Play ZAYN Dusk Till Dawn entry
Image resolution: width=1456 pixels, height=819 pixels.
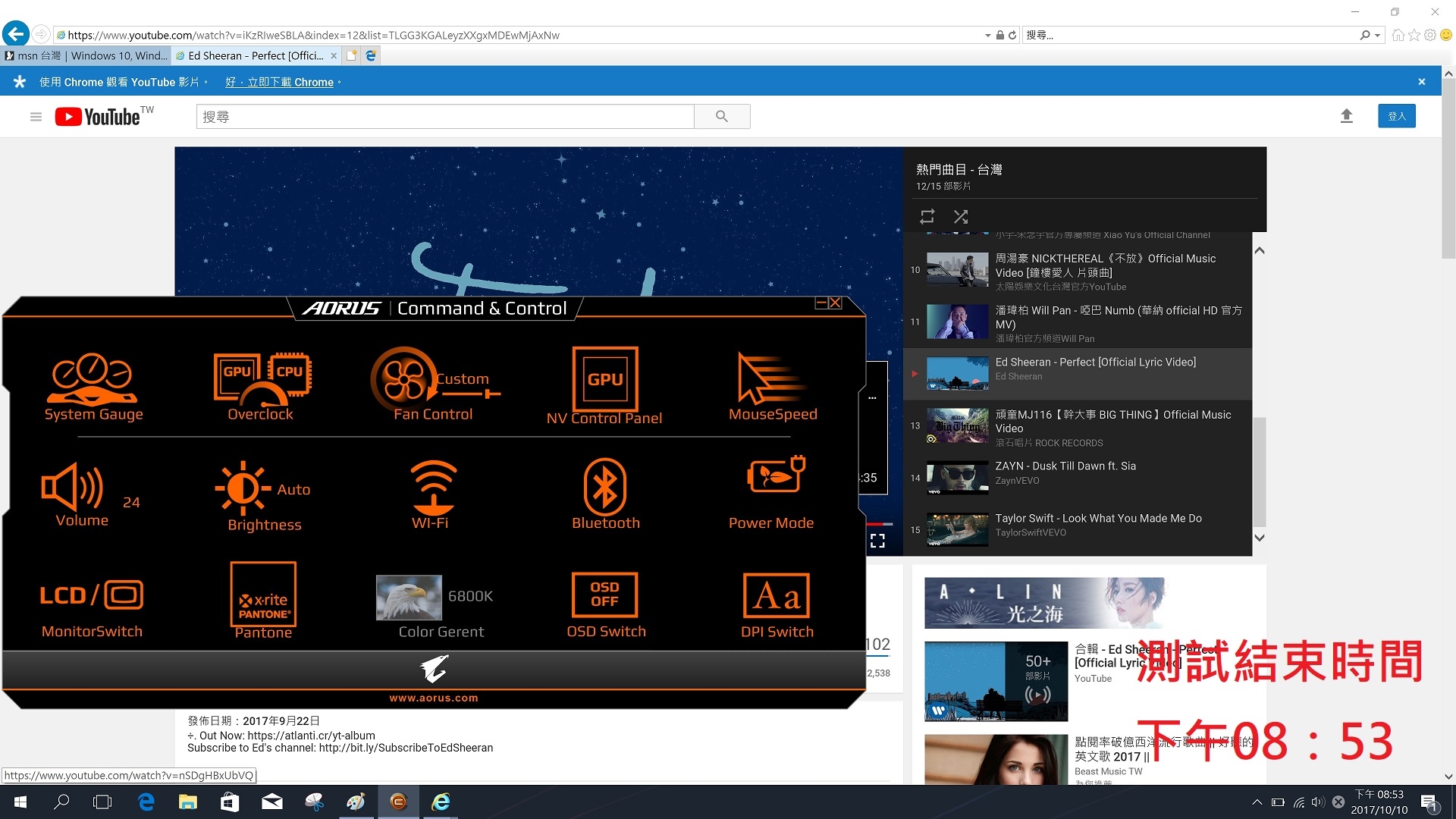1078,478
